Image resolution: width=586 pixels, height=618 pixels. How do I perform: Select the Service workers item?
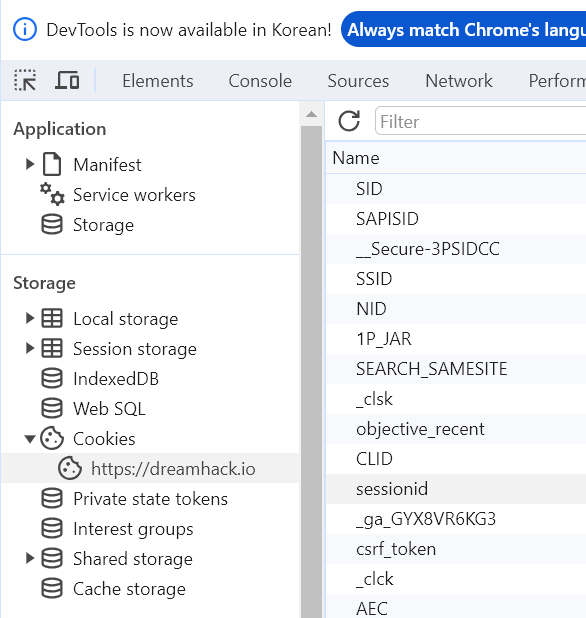pyautogui.click(x=134, y=195)
